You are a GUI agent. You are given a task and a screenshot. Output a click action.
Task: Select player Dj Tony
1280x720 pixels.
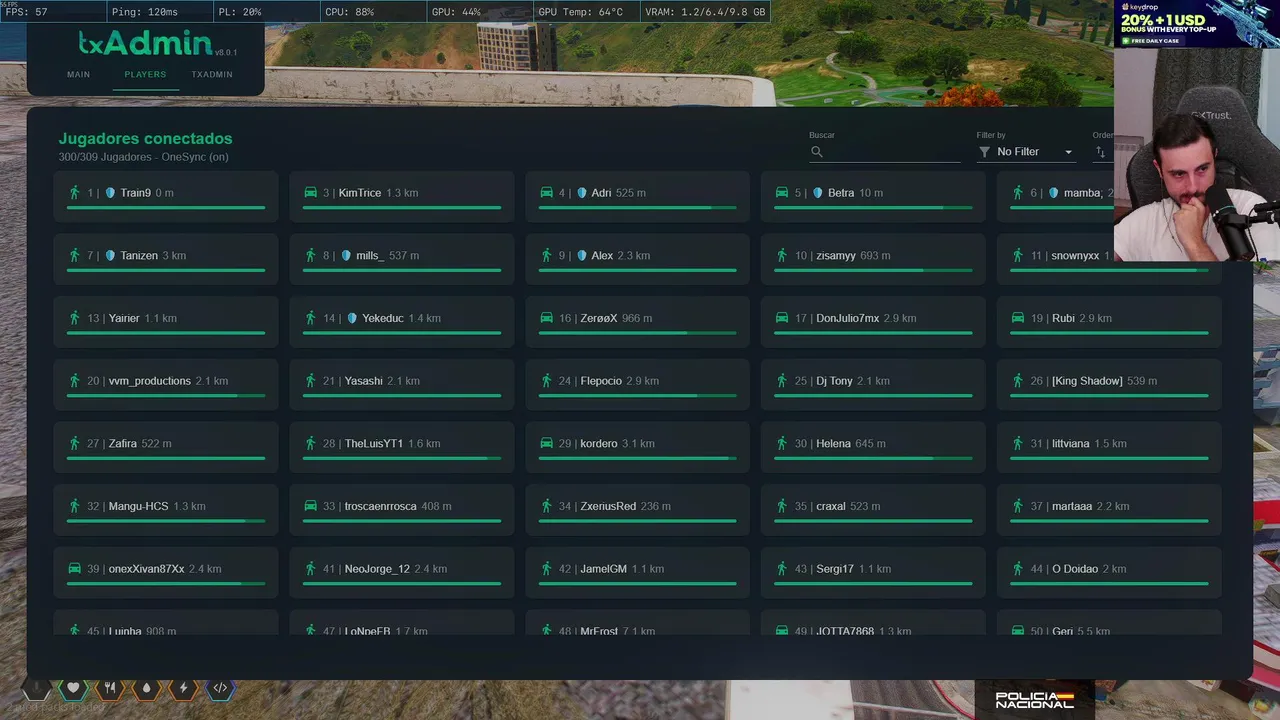coord(874,385)
